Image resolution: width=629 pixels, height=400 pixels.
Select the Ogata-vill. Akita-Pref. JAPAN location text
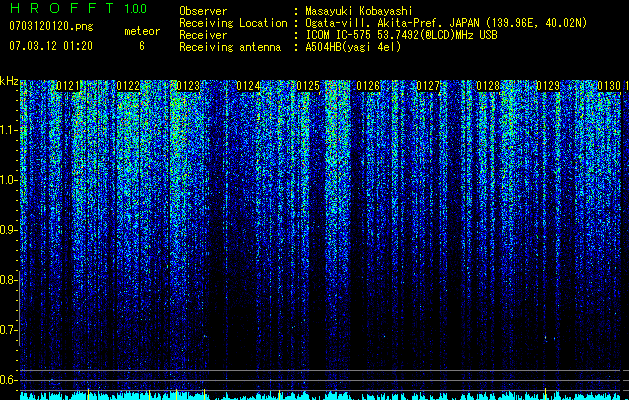(446, 23)
